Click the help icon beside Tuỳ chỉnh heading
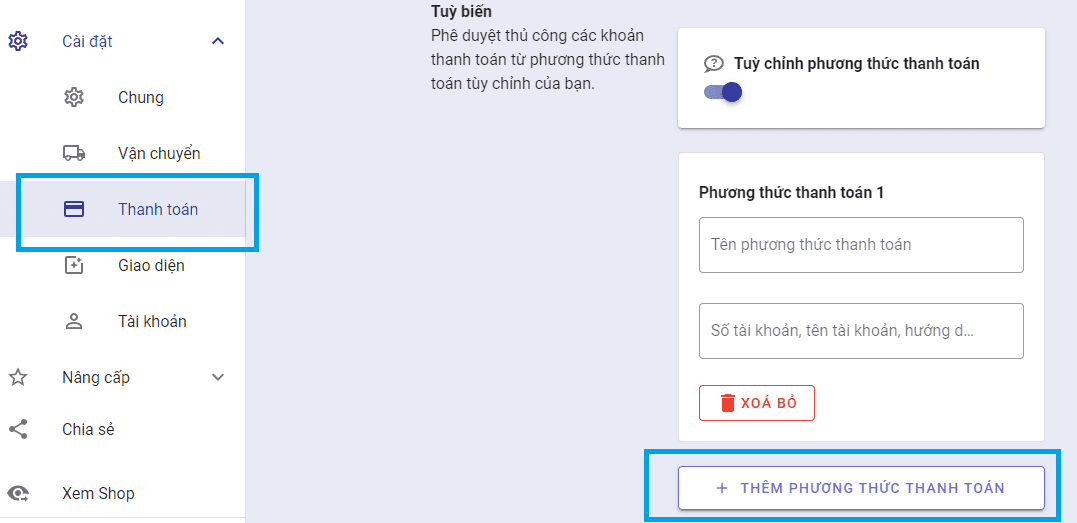 click(x=713, y=64)
